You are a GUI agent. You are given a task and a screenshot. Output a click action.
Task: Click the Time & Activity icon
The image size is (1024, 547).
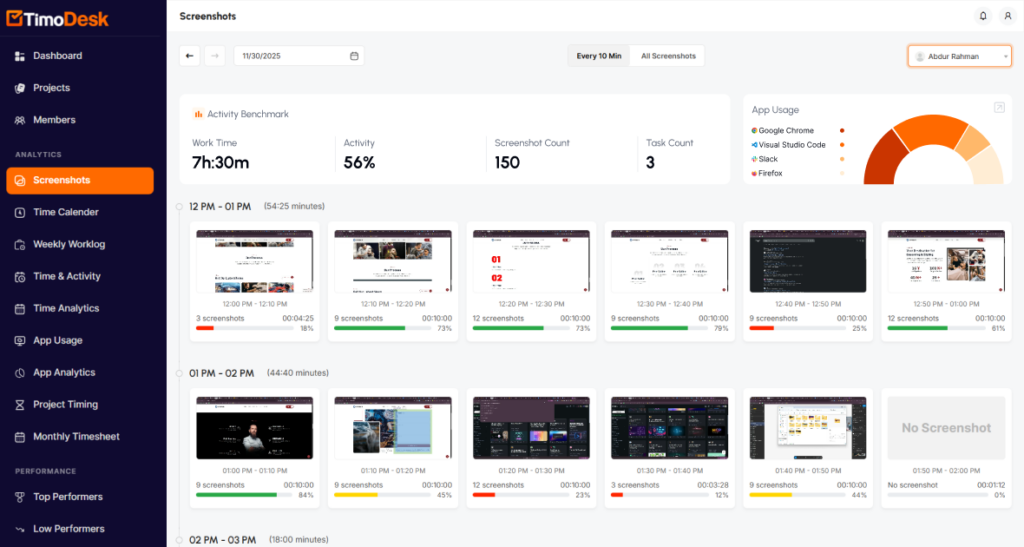pos(20,277)
